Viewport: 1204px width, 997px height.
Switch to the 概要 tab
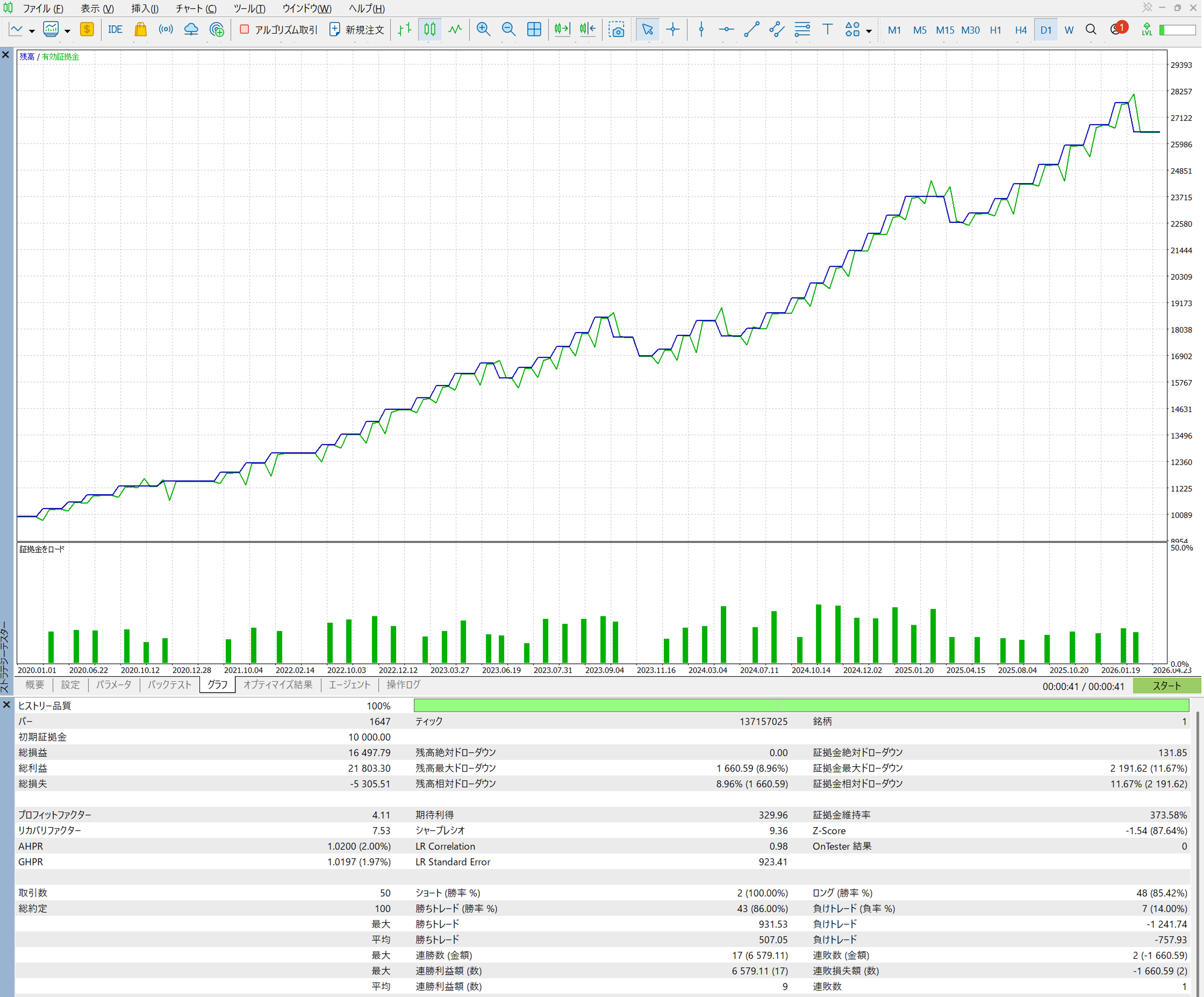(x=35, y=685)
